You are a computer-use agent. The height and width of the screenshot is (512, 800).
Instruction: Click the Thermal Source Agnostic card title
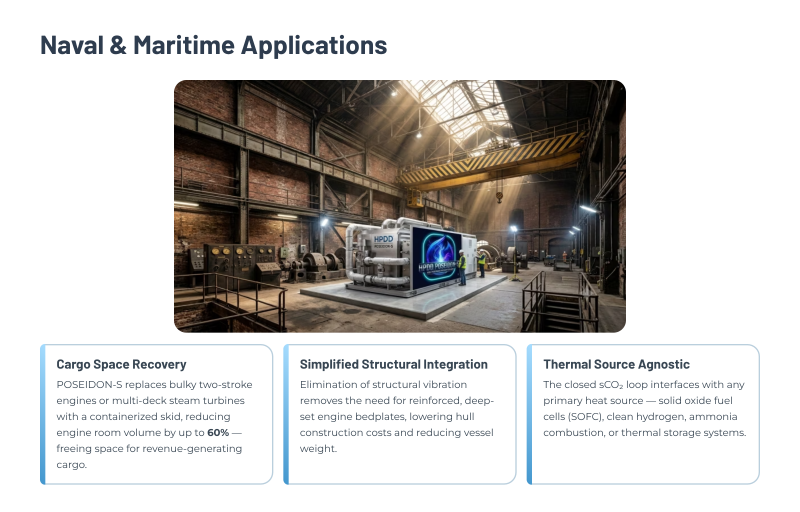click(x=616, y=364)
